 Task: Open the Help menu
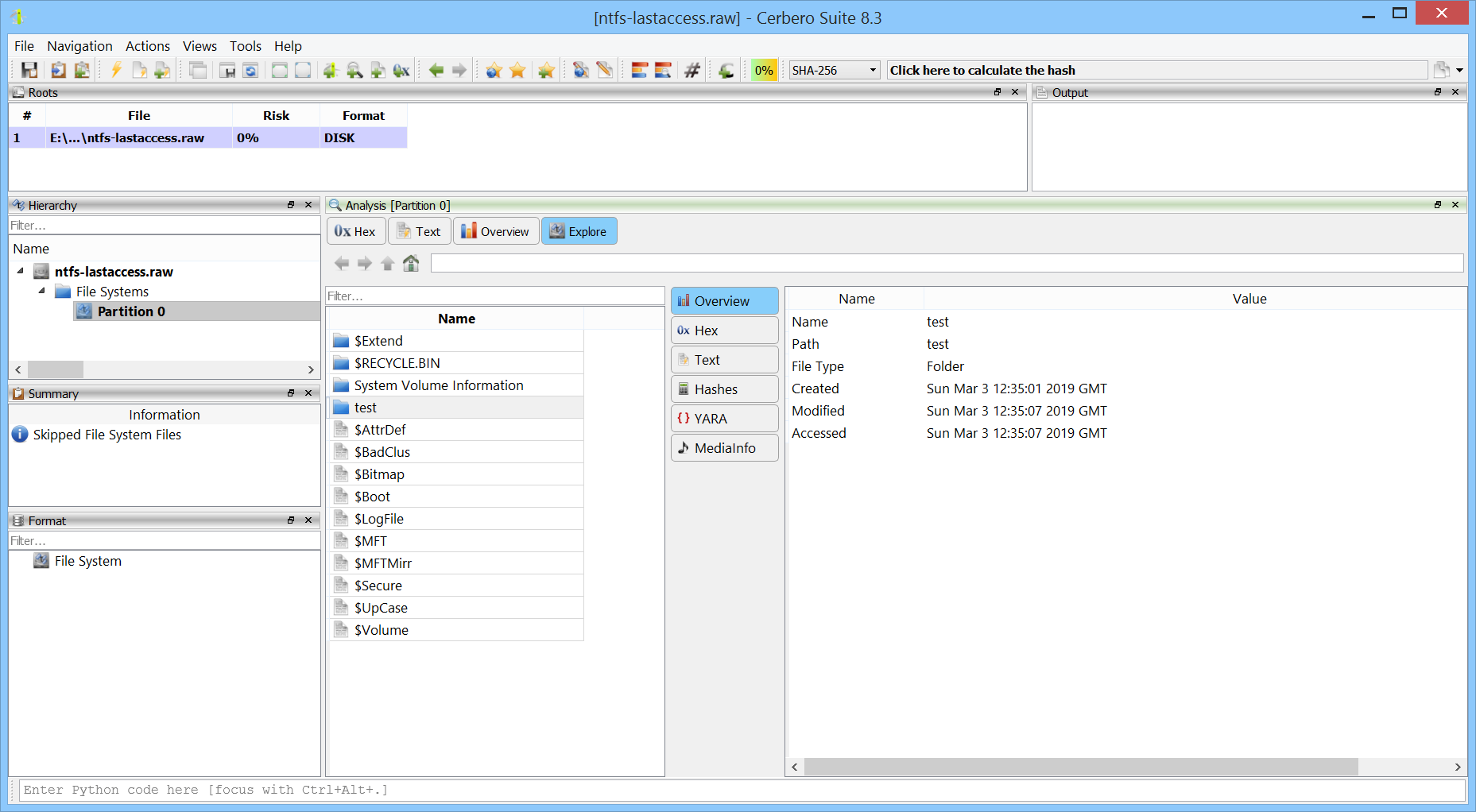click(x=288, y=46)
